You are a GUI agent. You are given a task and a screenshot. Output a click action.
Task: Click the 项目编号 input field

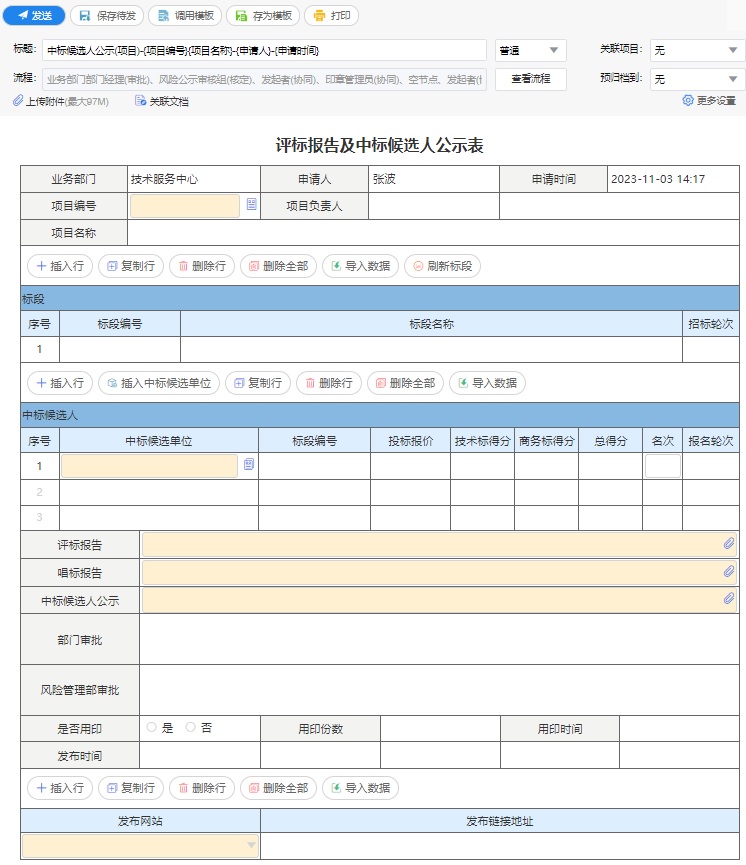point(185,205)
